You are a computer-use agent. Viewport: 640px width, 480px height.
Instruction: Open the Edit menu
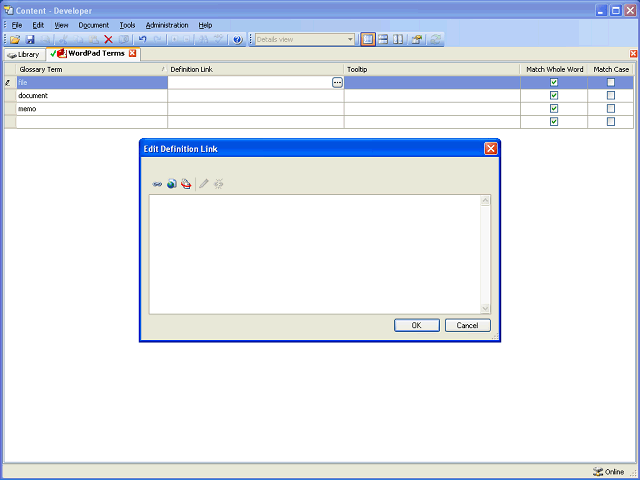click(38, 25)
